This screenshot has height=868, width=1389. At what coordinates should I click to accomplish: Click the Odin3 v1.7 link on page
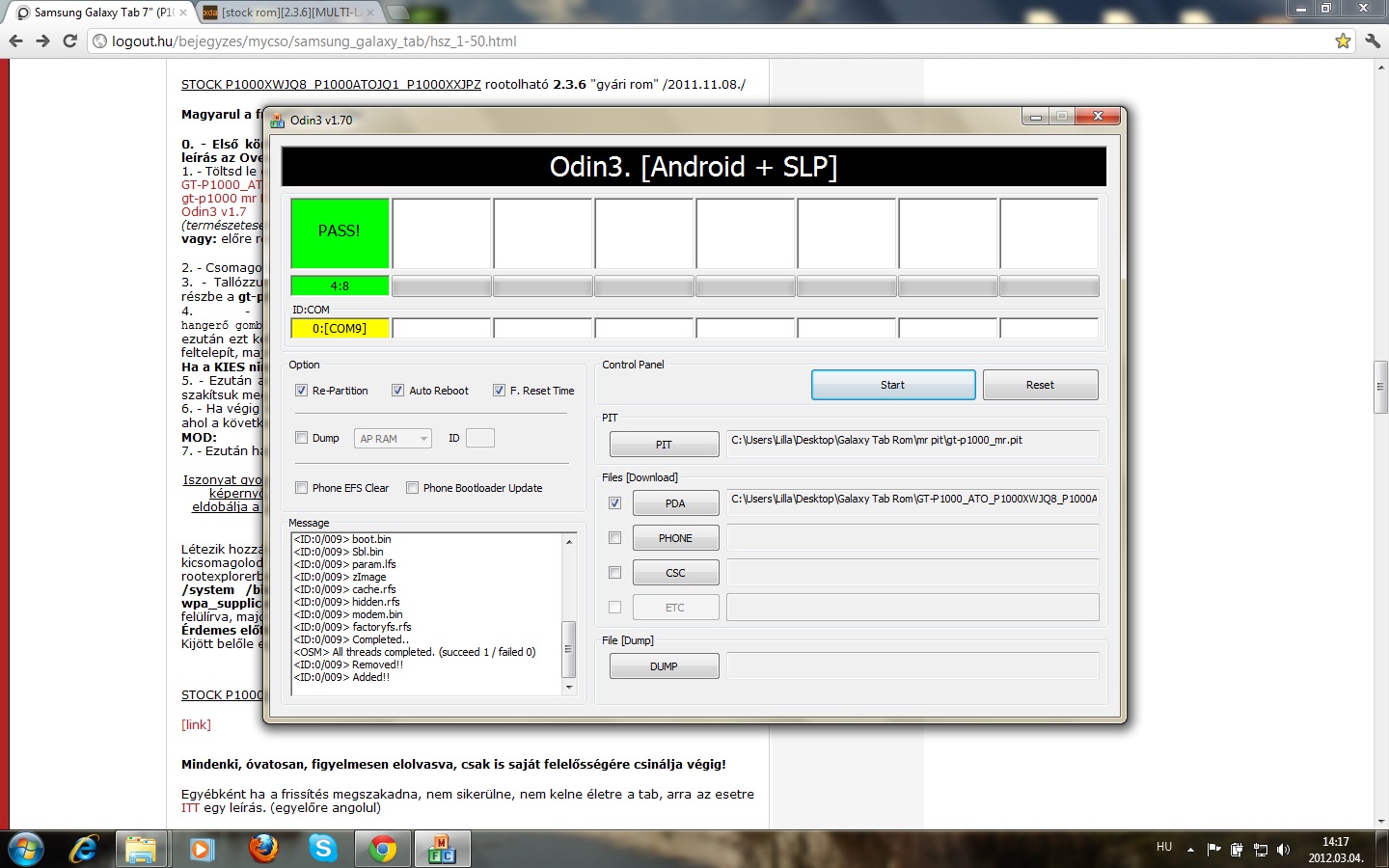(213, 211)
